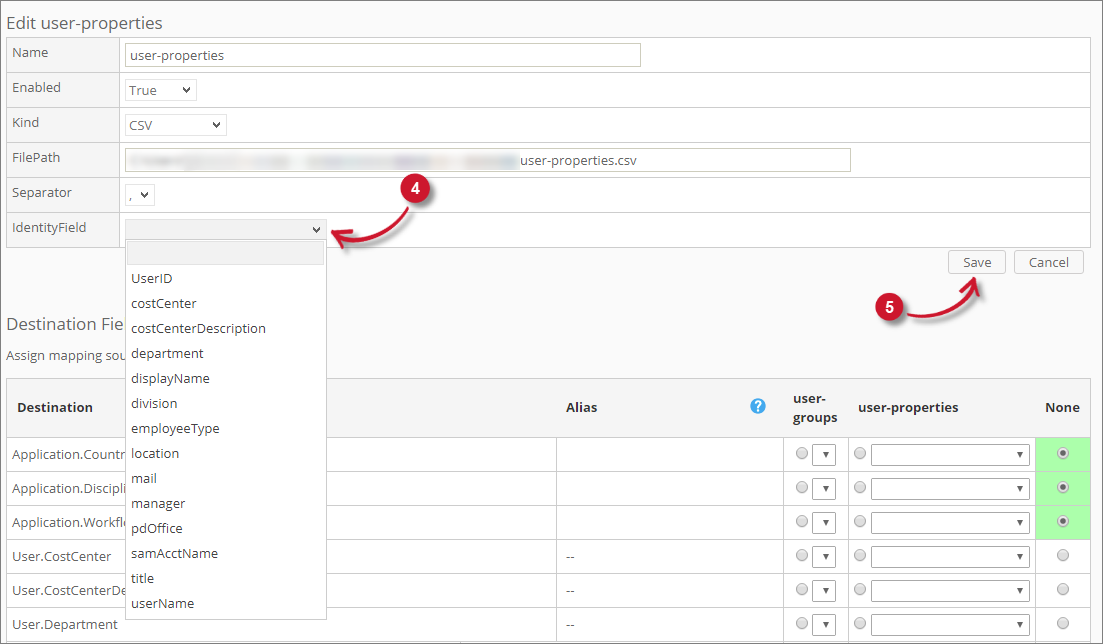The width and height of the screenshot is (1103, 644).
Task: Cancel editing user-properties
Action: click(1048, 261)
